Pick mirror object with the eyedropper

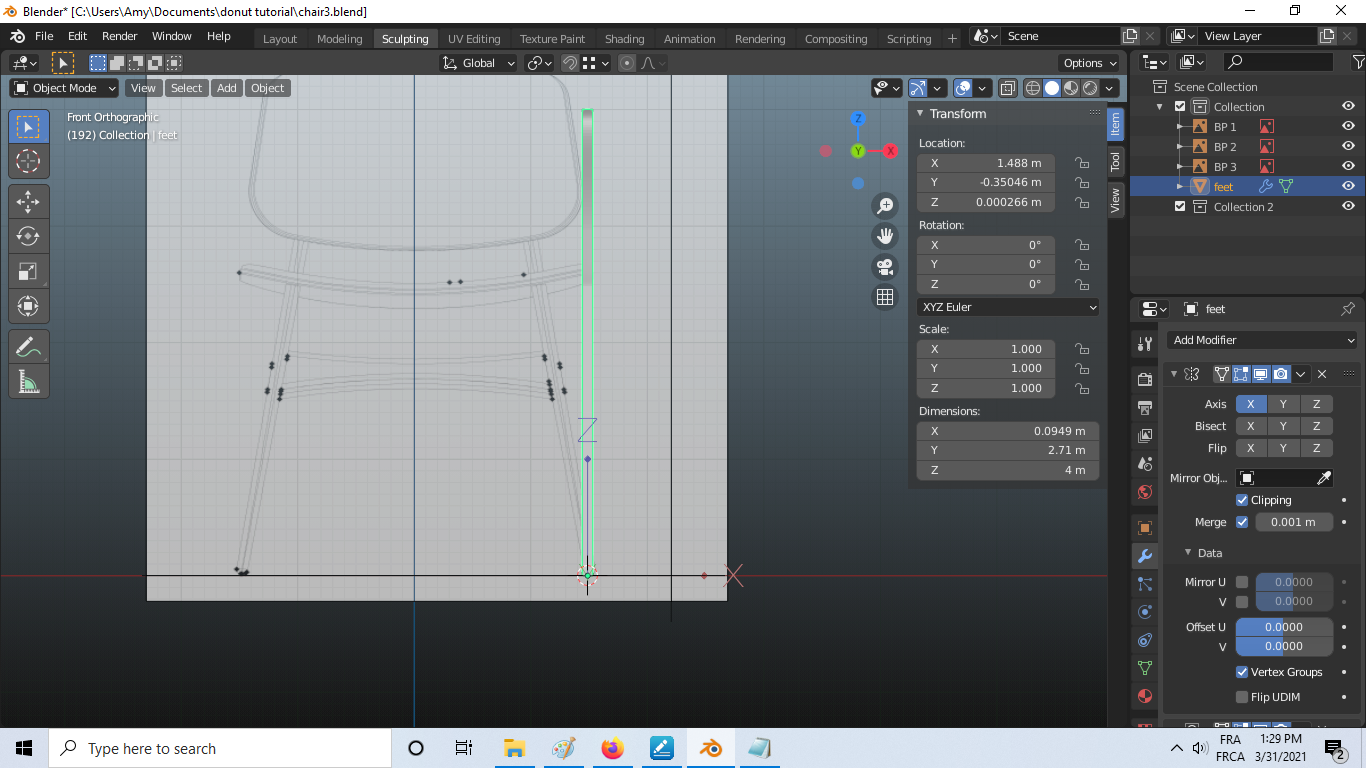pos(1324,478)
